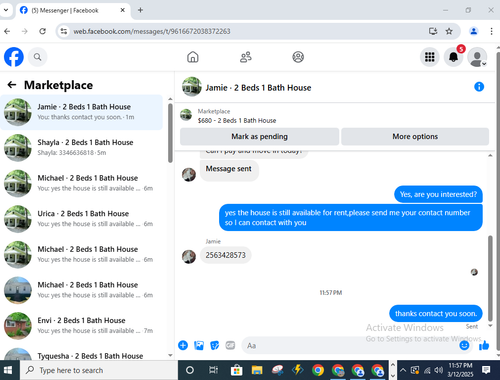Click the Windows taskbar search box

click(x=99, y=370)
